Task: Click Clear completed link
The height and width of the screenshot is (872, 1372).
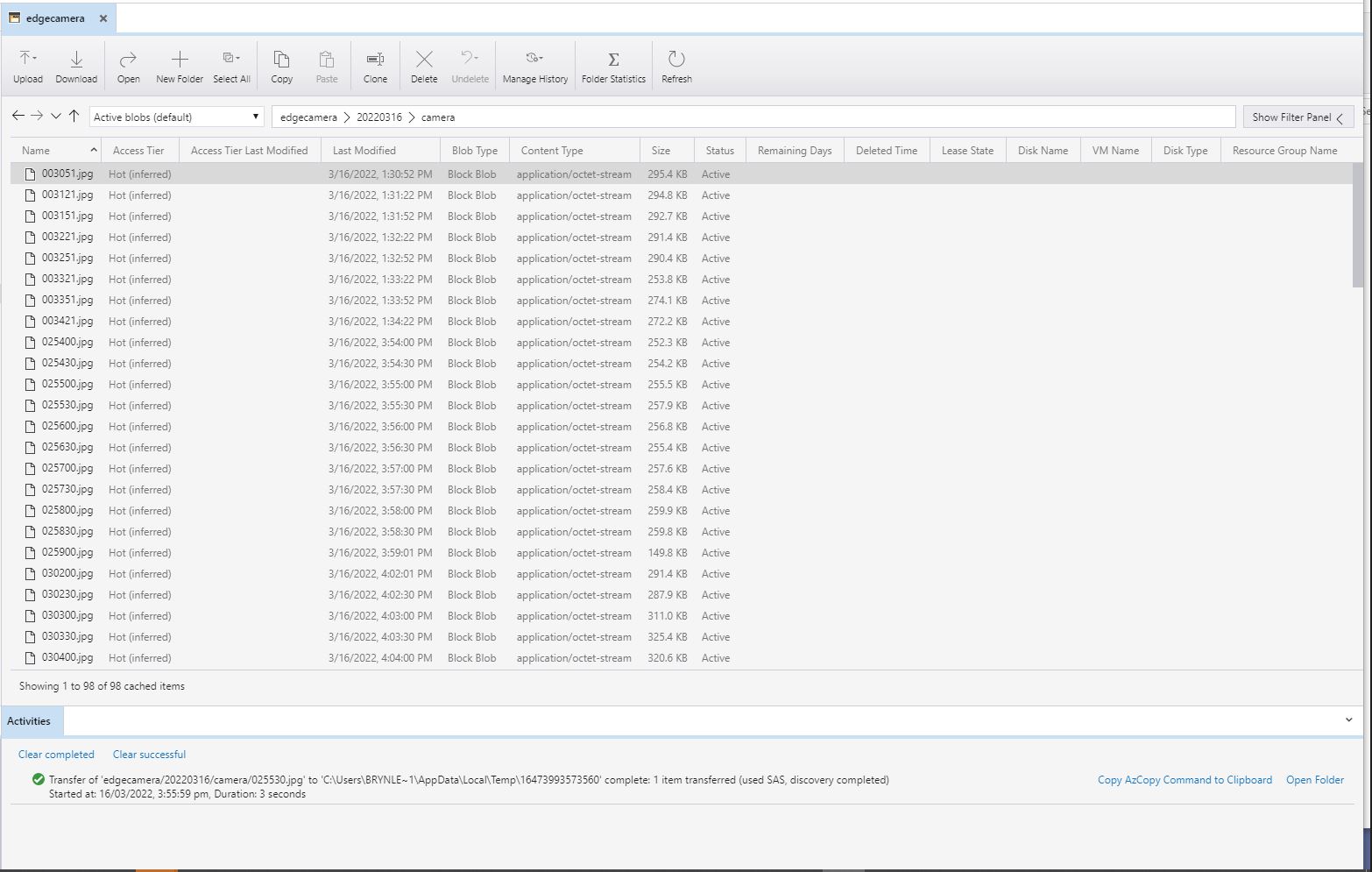Action: (x=56, y=755)
